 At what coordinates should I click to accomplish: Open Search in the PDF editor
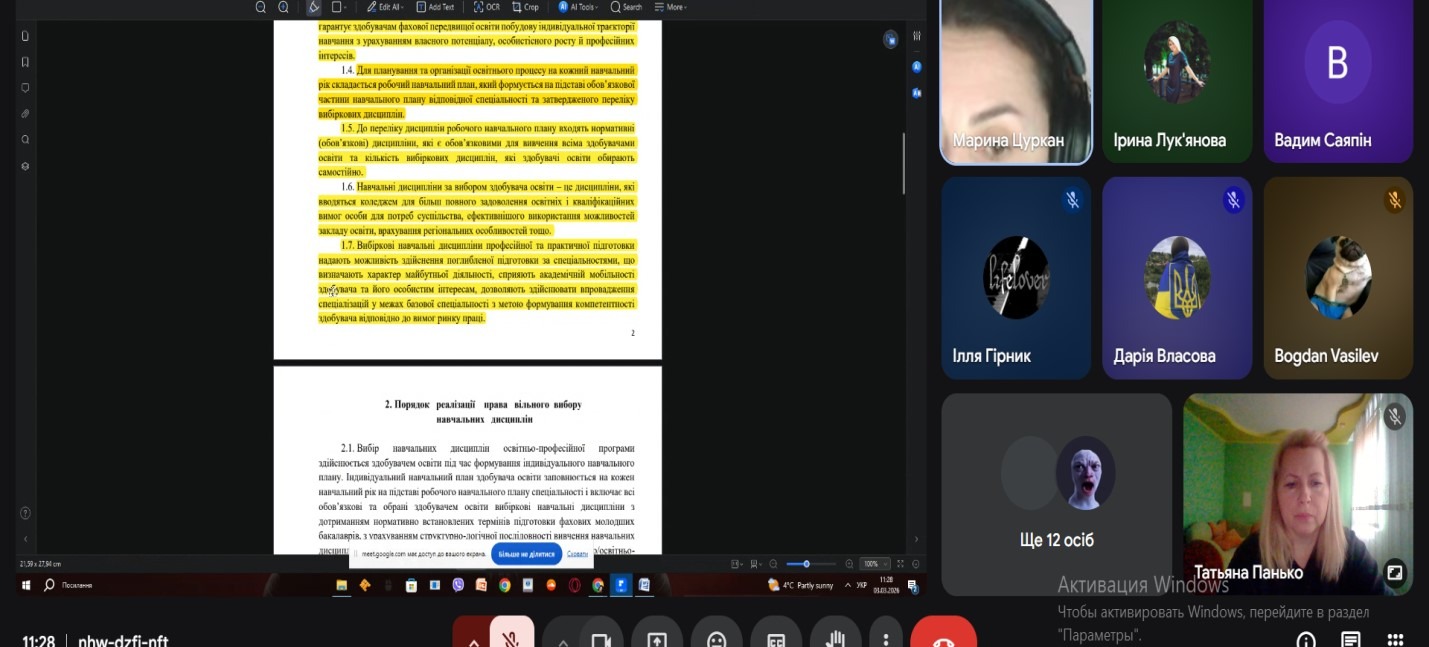[x=626, y=7]
